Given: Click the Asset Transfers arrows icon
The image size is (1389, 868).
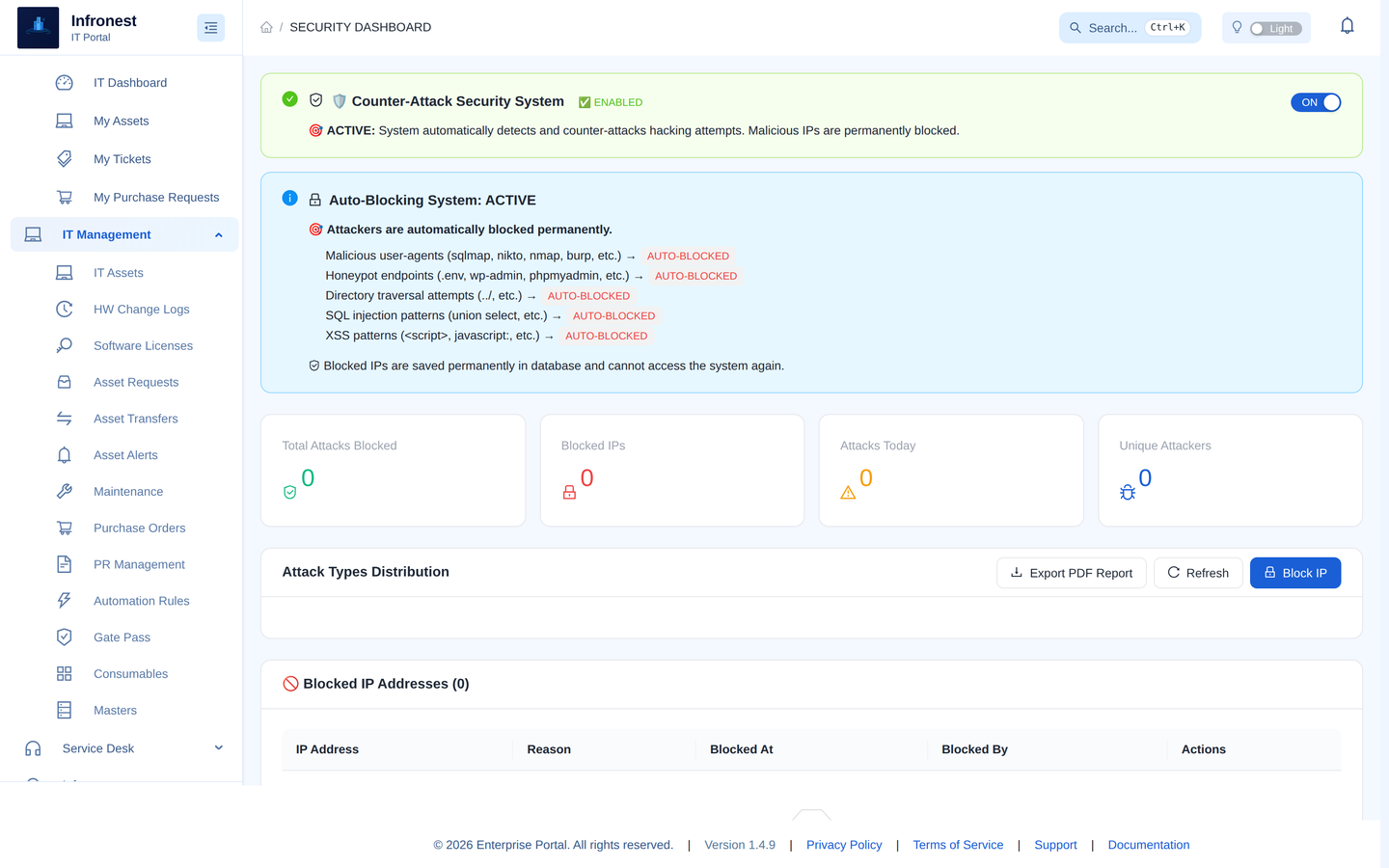Looking at the screenshot, I should 65,419.
